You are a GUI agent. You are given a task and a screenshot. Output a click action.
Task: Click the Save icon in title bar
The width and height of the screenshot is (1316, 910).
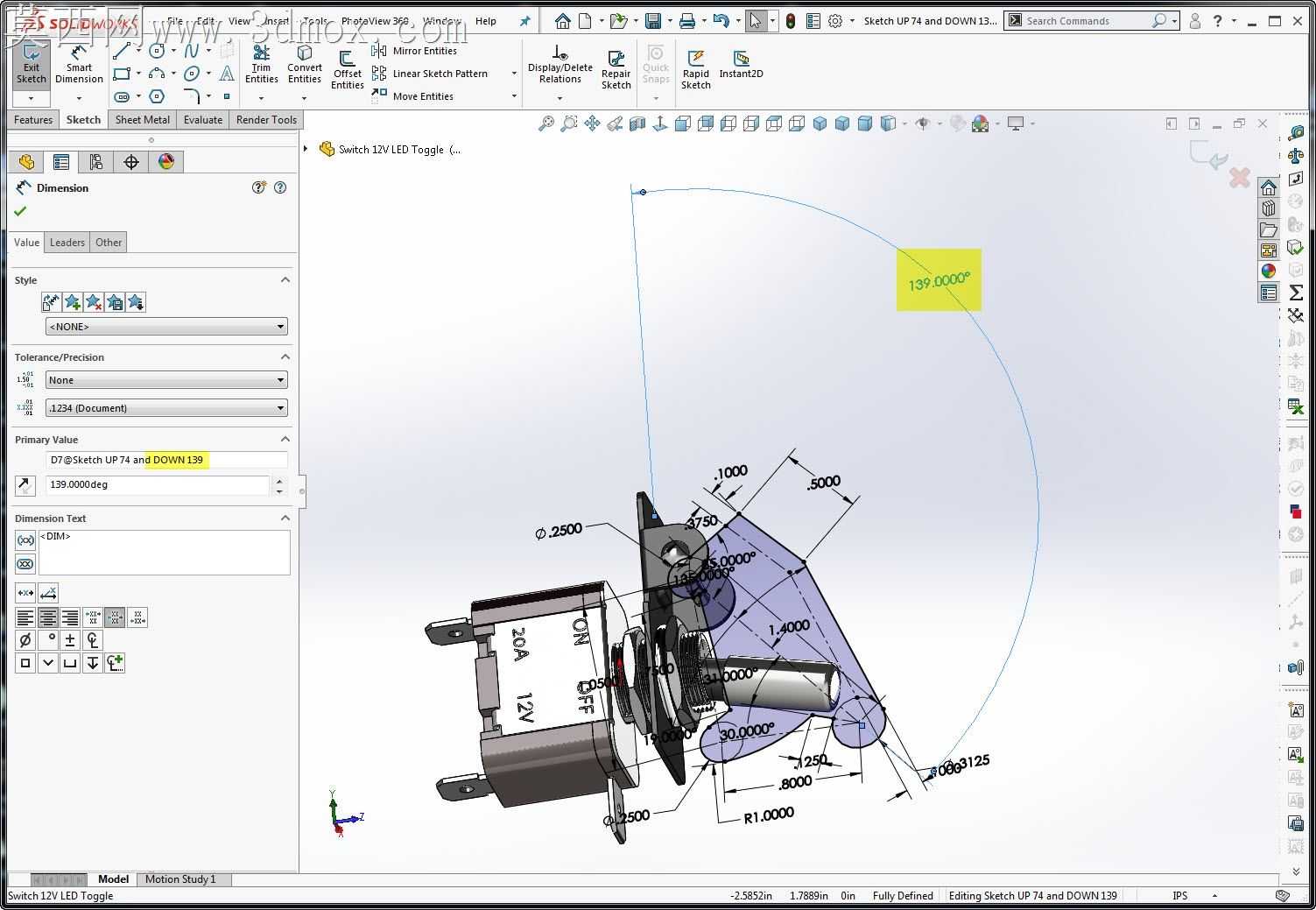point(652,21)
